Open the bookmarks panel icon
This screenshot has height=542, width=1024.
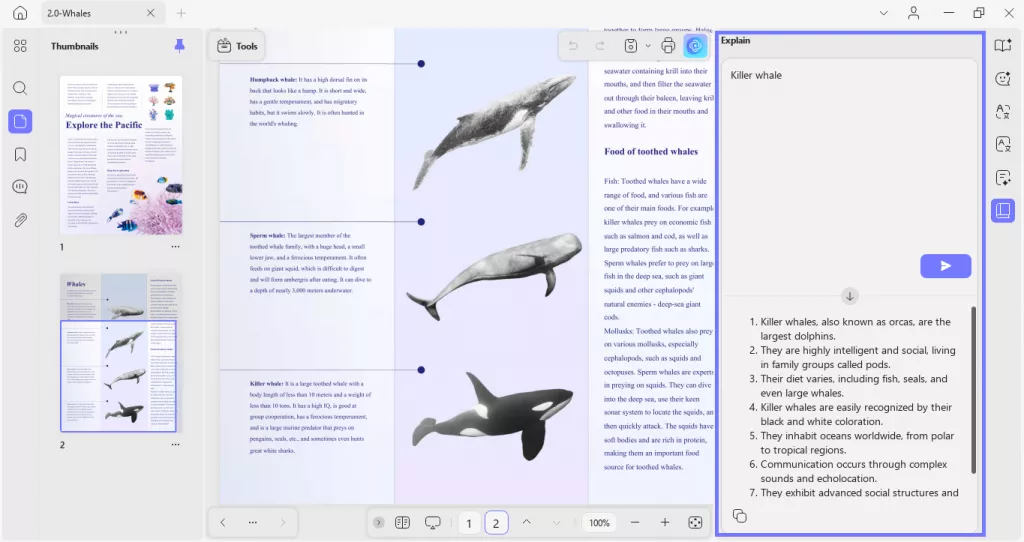click(x=20, y=154)
